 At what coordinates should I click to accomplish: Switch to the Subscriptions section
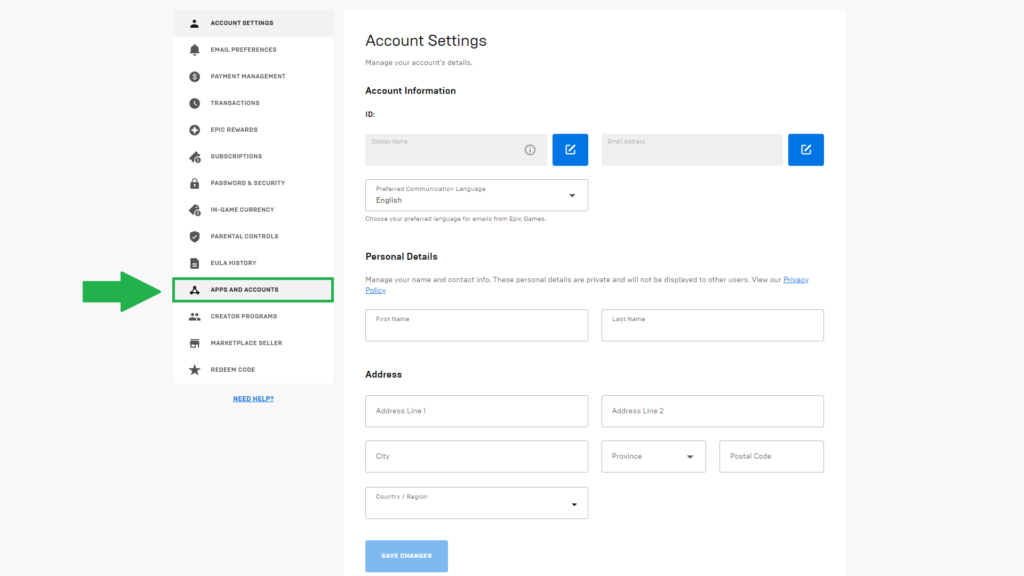194,156
